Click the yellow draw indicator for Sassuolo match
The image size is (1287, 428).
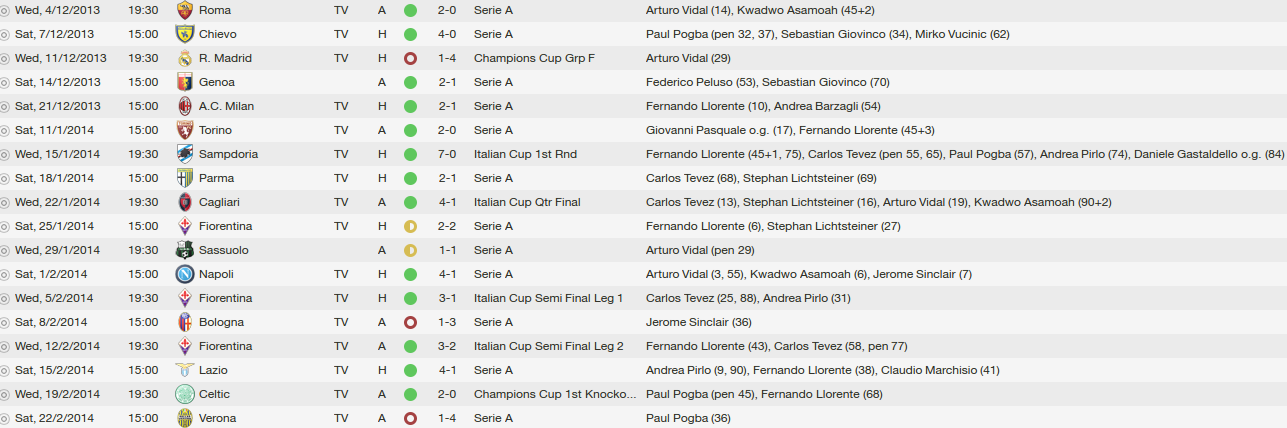[410, 250]
